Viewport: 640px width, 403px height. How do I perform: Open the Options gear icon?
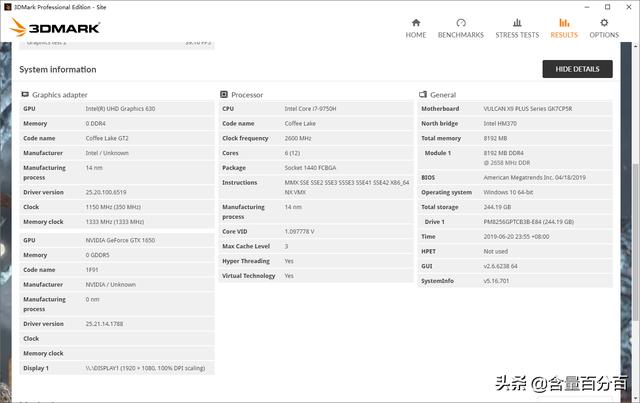point(604,22)
